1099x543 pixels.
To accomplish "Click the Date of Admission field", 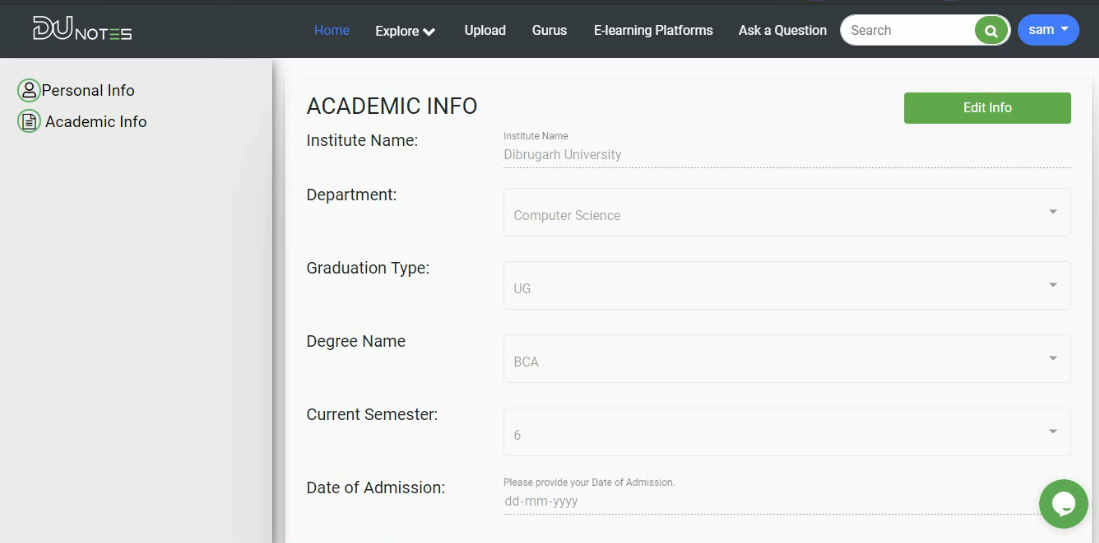I will [x=786, y=501].
